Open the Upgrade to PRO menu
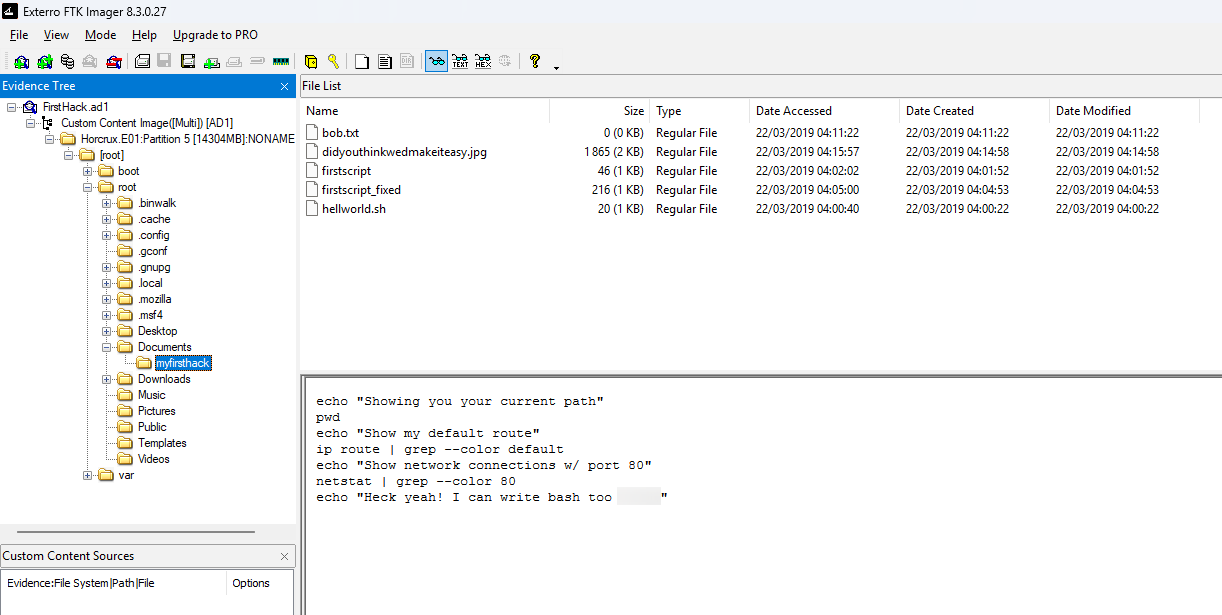The height and width of the screenshot is (615, 1222). click(x=215, y=35)
